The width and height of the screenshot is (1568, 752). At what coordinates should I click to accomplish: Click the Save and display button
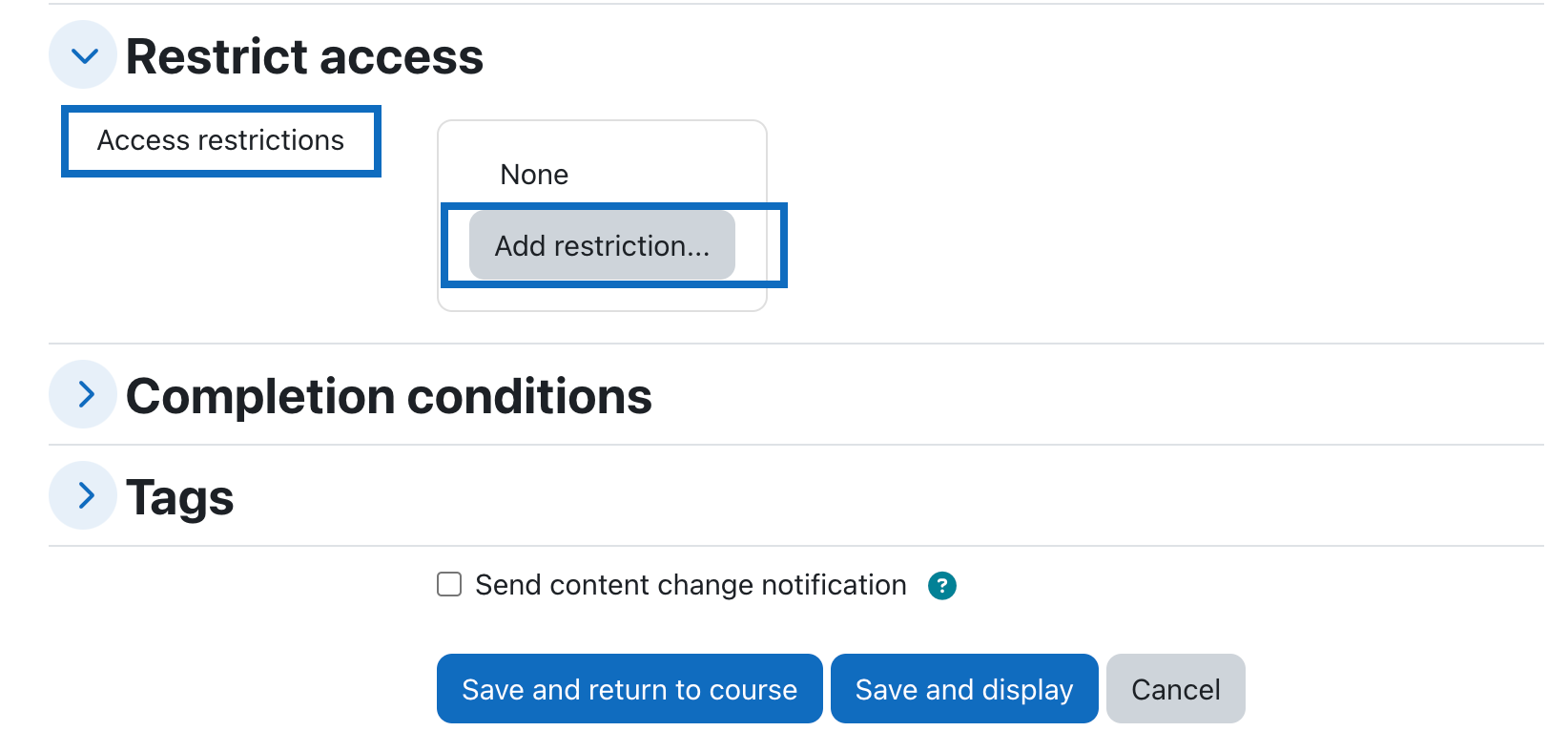964,688
